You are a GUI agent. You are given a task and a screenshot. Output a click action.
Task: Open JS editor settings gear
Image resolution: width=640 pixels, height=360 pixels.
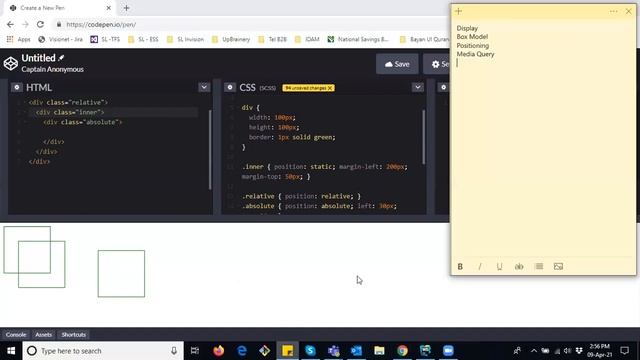[443, 87]
